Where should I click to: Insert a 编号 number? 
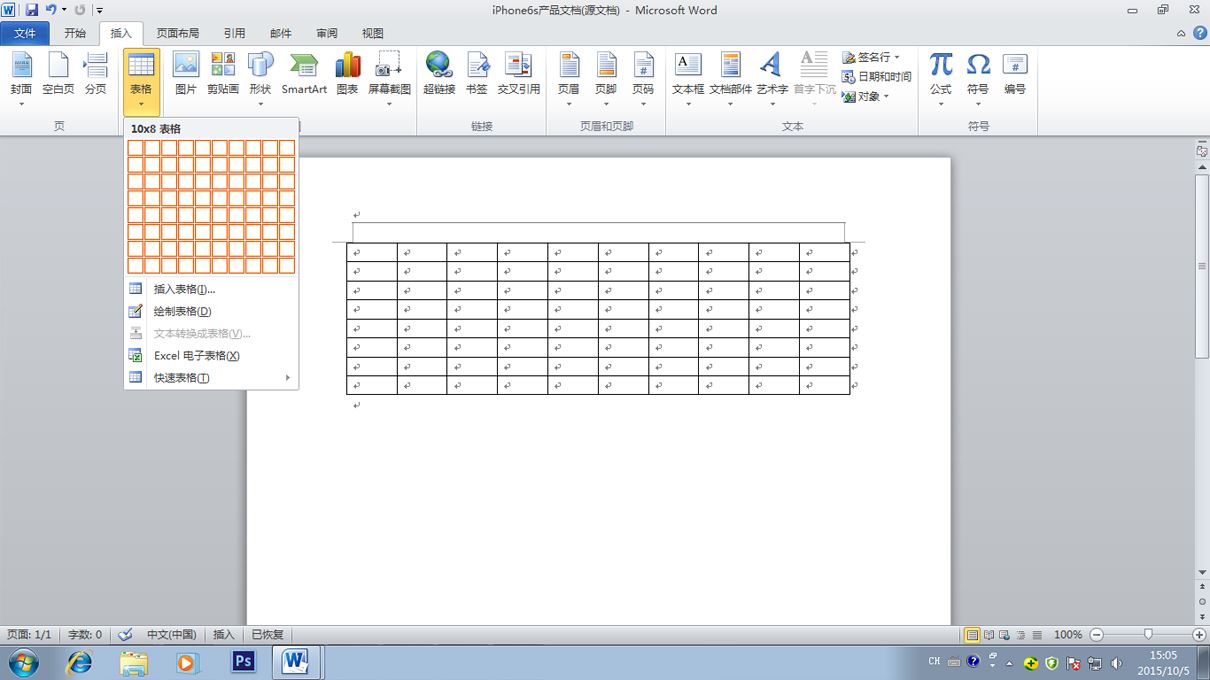pyautogui.click(x=1015, y=73)
